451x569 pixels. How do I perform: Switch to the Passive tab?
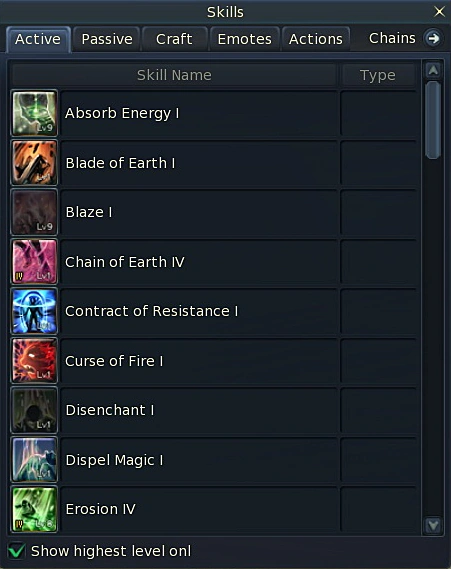[107, 39]
